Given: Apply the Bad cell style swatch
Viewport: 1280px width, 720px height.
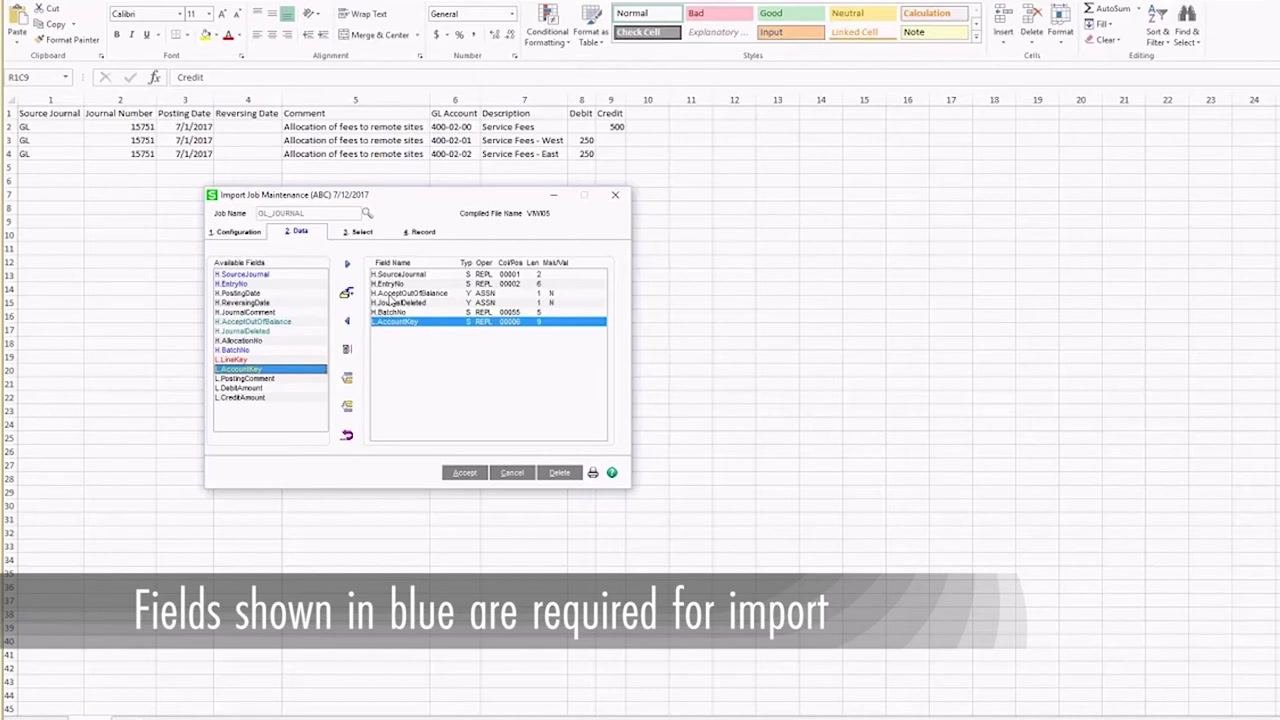Looking at the screenshot, I should [719, 13].
